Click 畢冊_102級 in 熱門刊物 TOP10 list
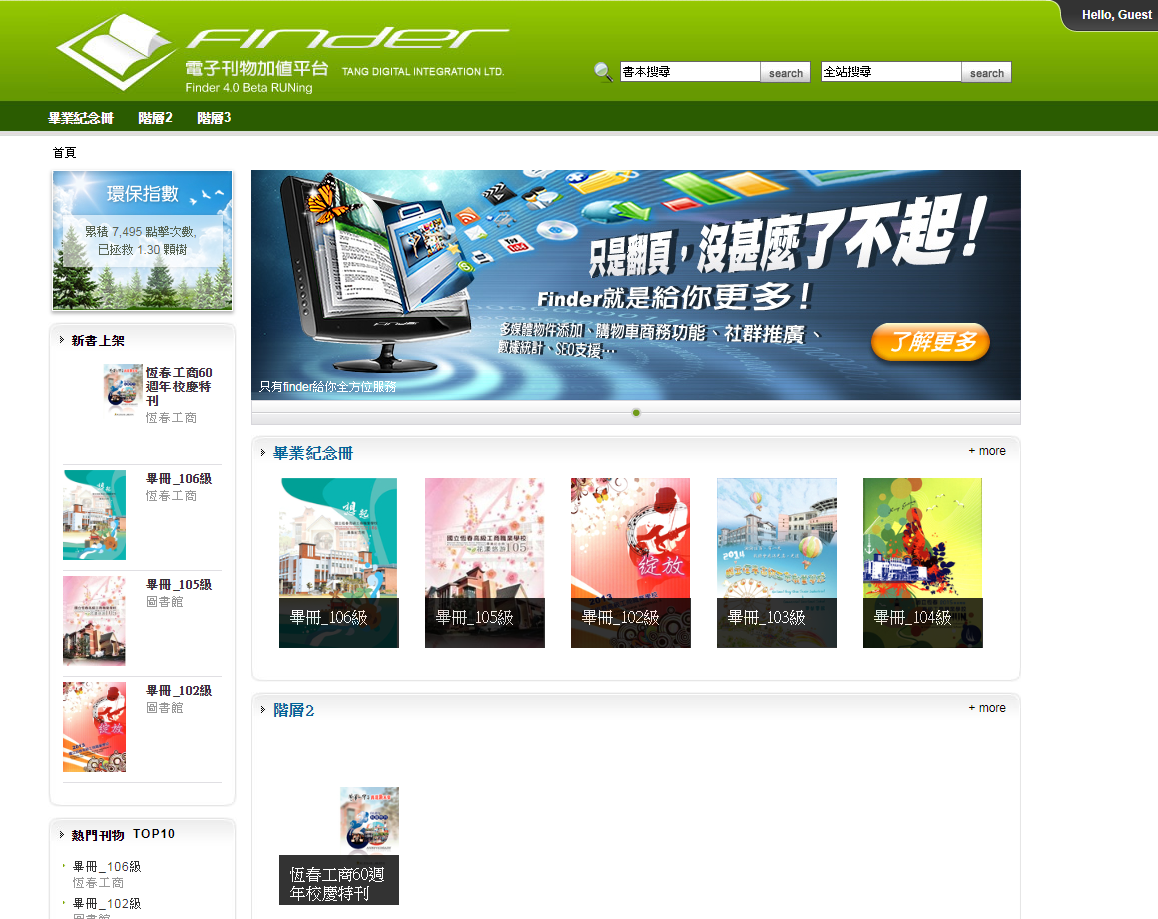1158x919 pixels. [107, 903]
